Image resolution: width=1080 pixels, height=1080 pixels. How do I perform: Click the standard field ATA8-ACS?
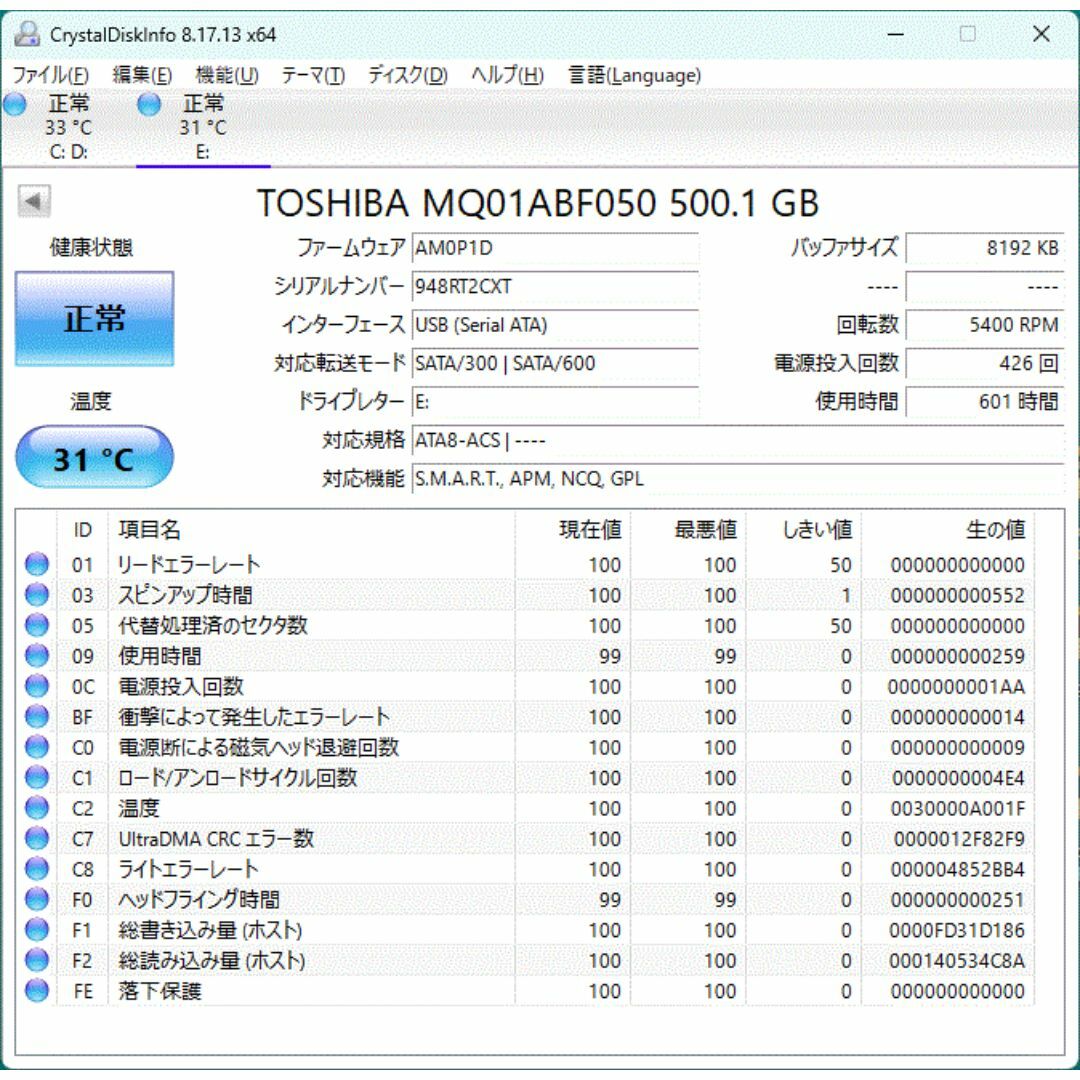[x=738, y=440]
